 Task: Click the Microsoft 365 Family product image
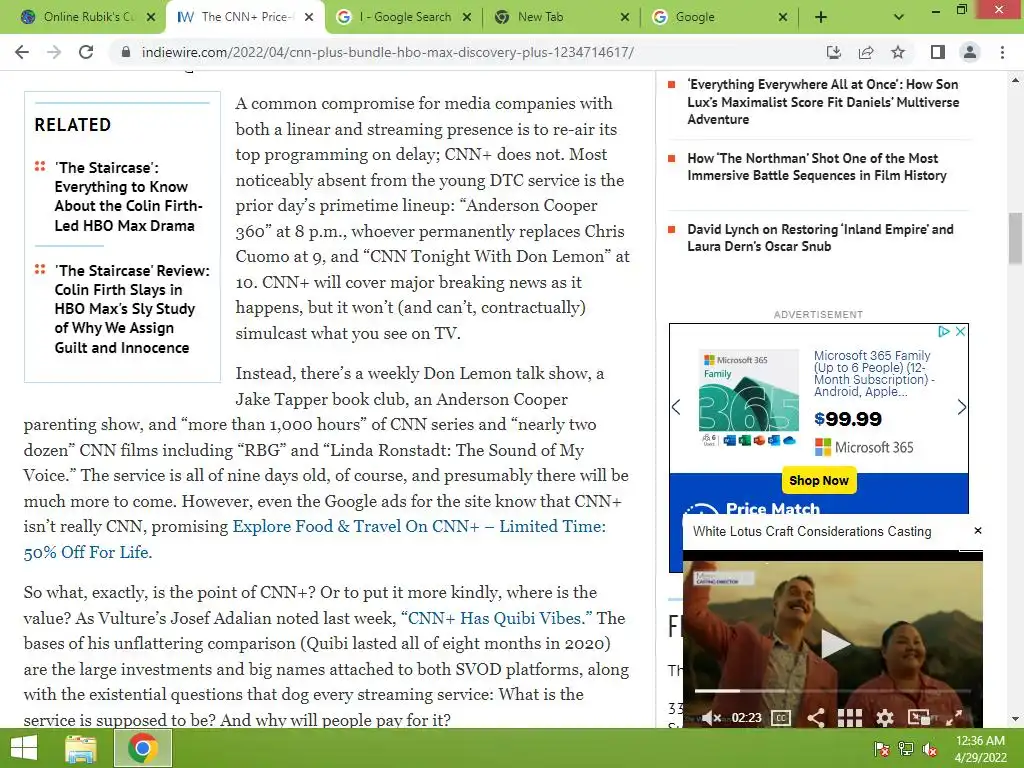pos(748,398)
